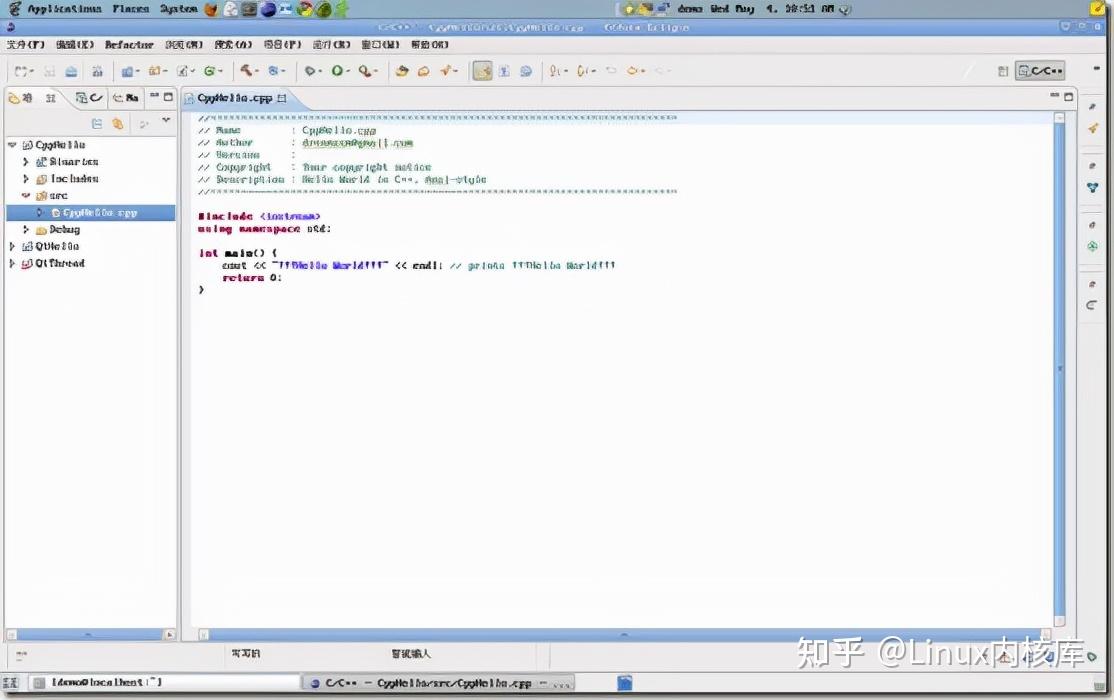The image size is (1114, 700).
Task: Save the current file using the Save icon
Action: coord(50,70)
